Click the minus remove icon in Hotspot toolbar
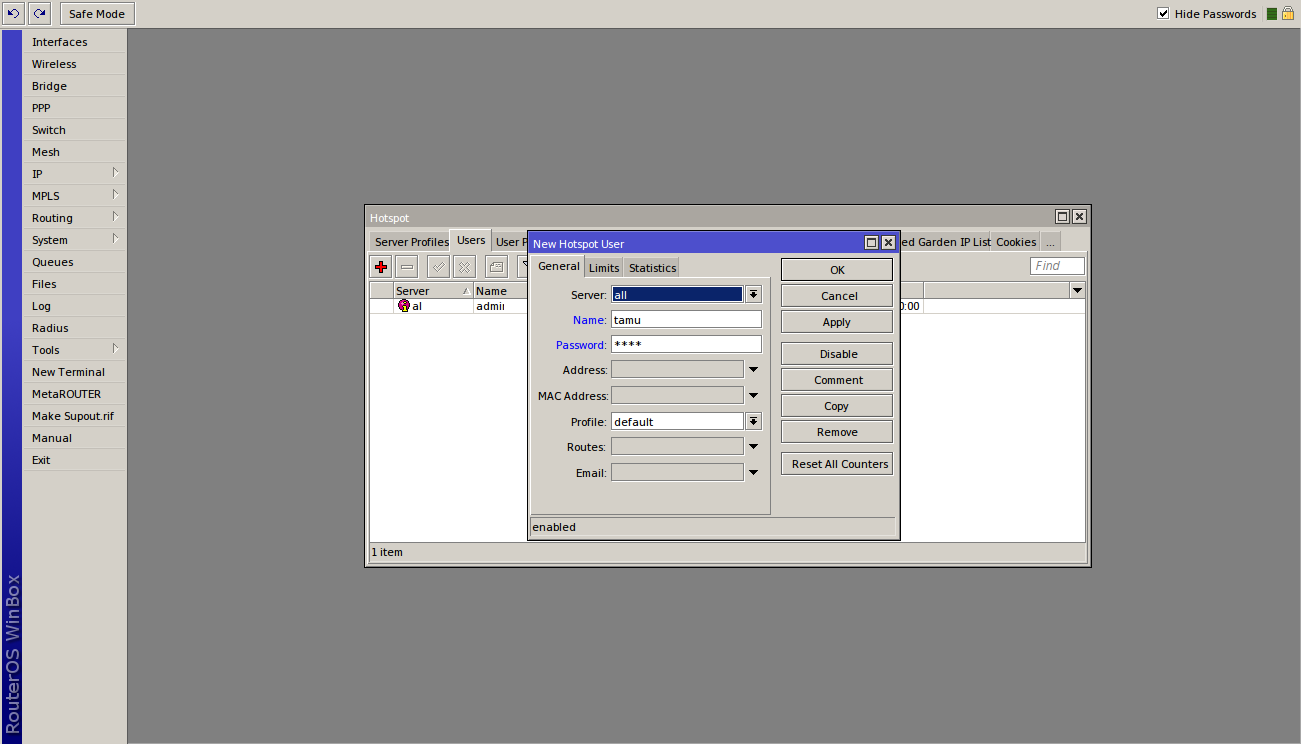1301x744 pixels. tap(407, 267)
